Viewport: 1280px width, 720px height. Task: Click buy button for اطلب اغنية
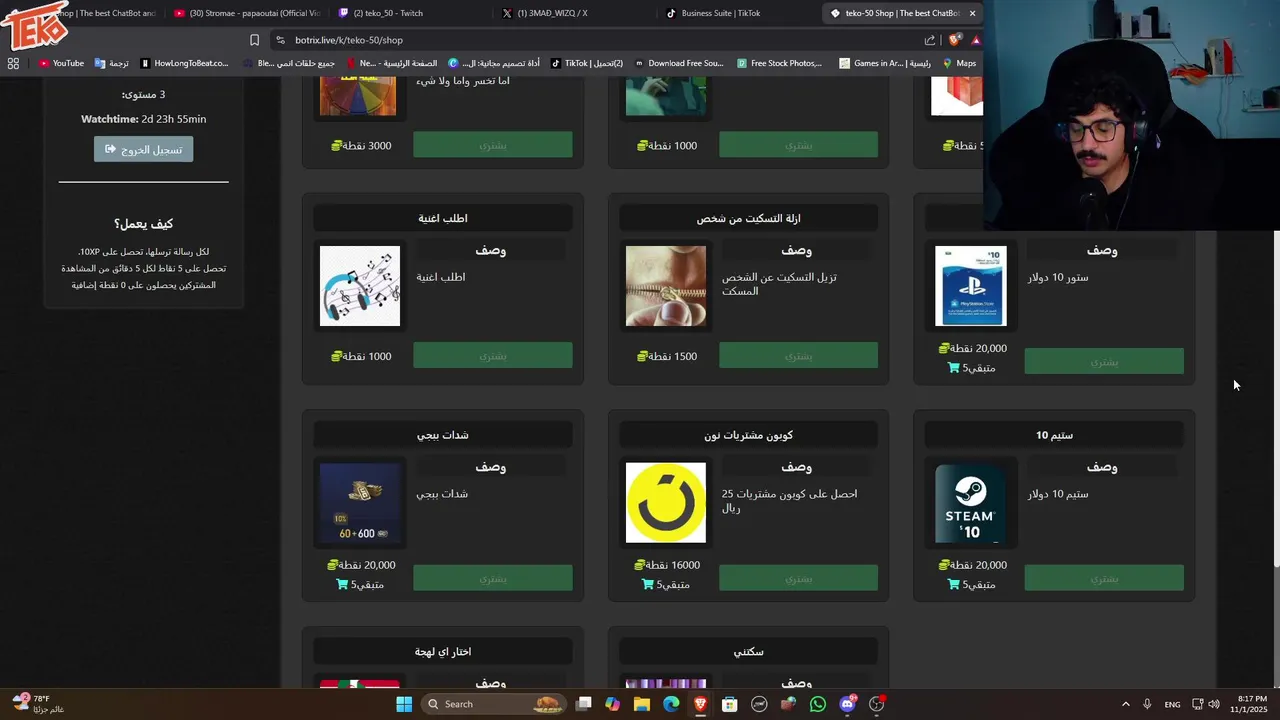[493, 355]
